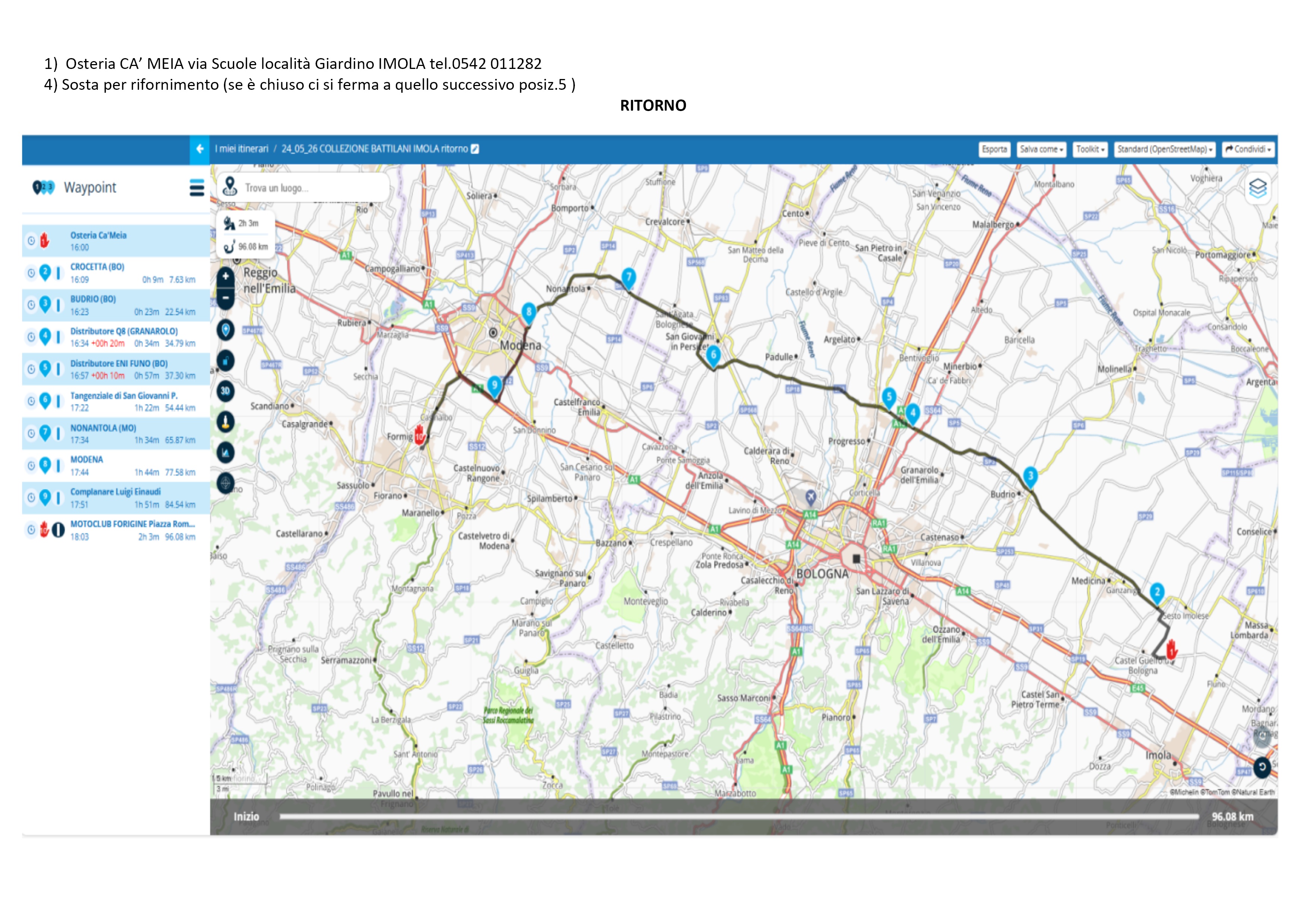Click the edit pencil icon after route name
Screen dimensions: 1307x924
pos(475,149)
